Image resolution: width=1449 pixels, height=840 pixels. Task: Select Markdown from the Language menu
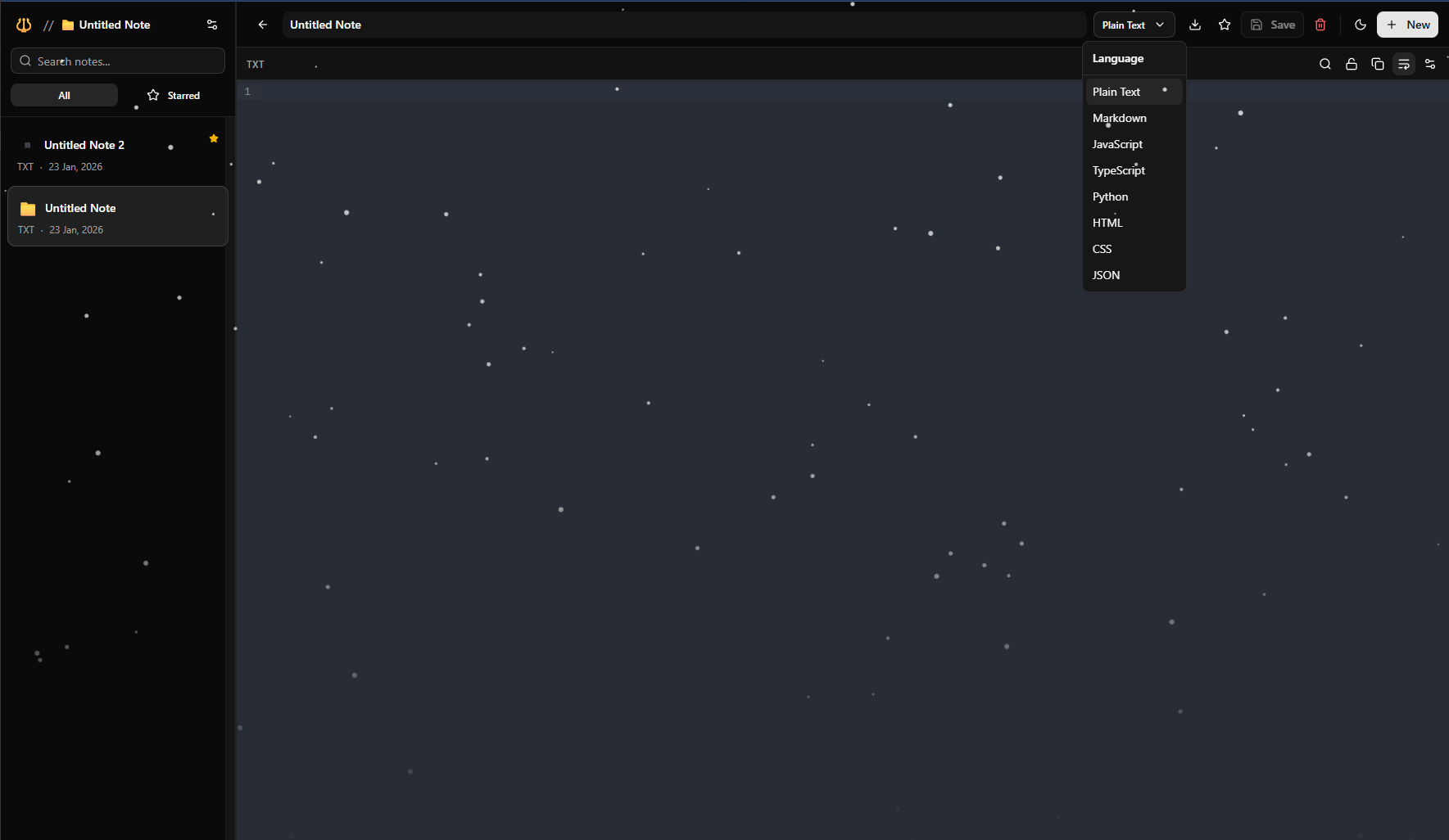coord(1120,118)
